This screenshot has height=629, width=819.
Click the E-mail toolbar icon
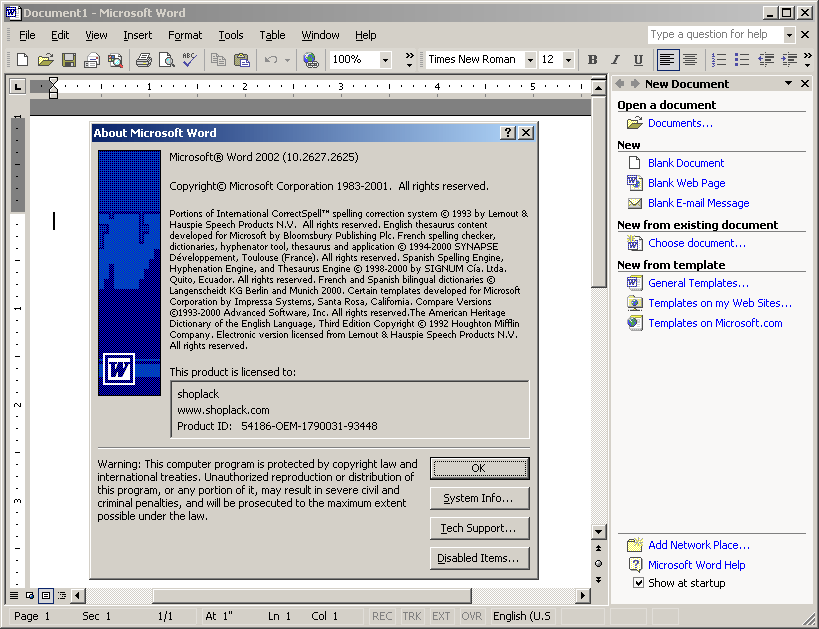tap(92, 60)
